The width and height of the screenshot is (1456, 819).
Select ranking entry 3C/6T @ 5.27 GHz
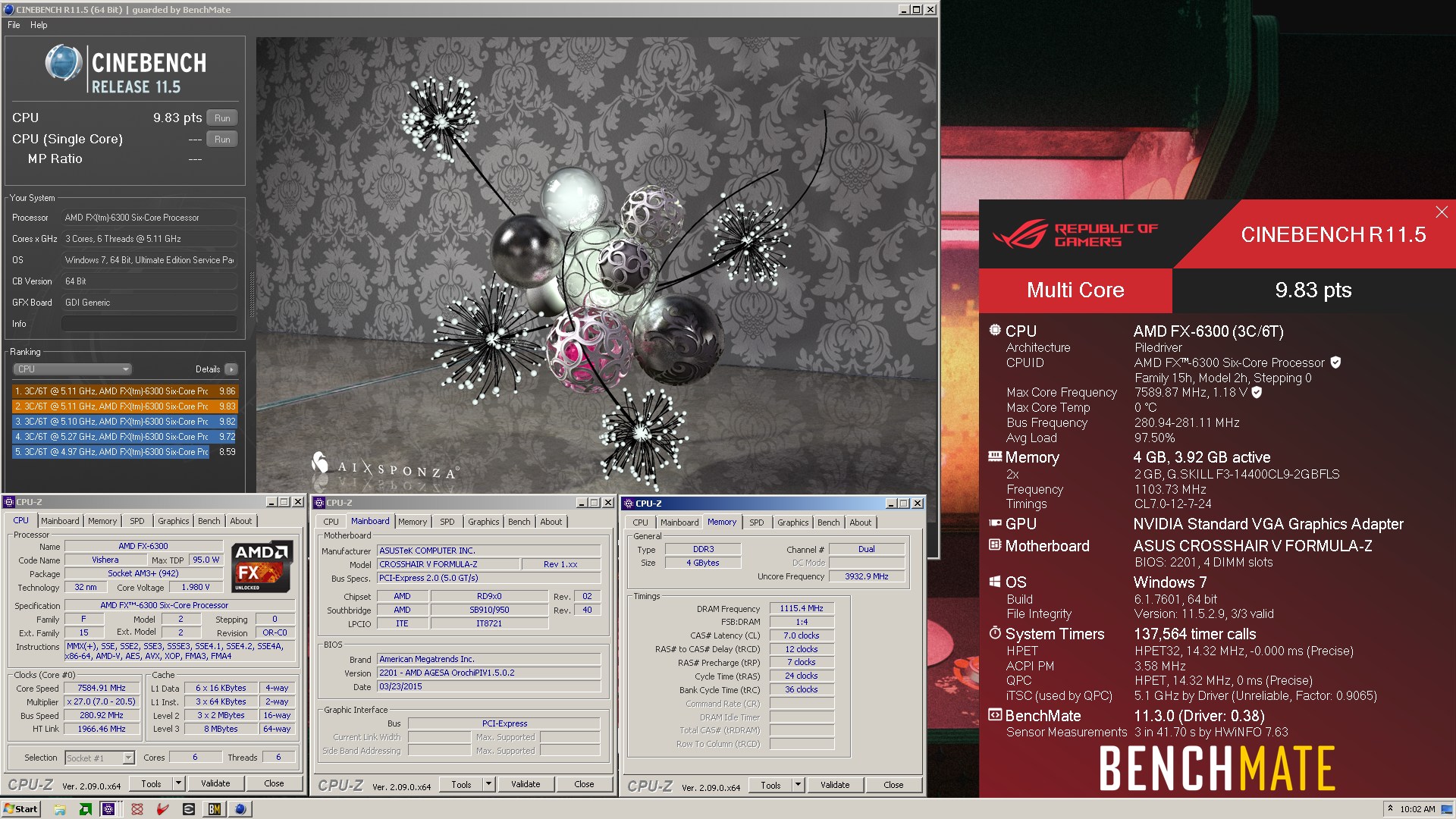[125, 437]
